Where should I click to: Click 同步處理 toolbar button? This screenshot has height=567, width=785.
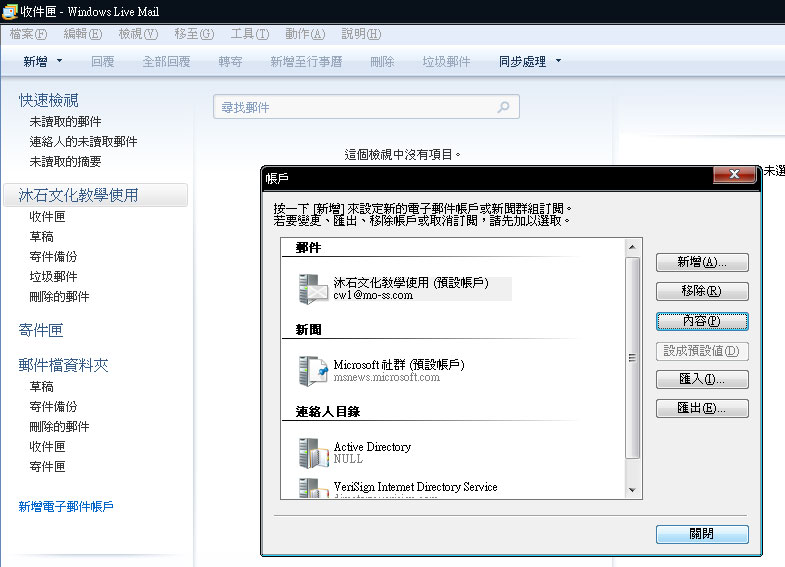(x=522, y=62)
